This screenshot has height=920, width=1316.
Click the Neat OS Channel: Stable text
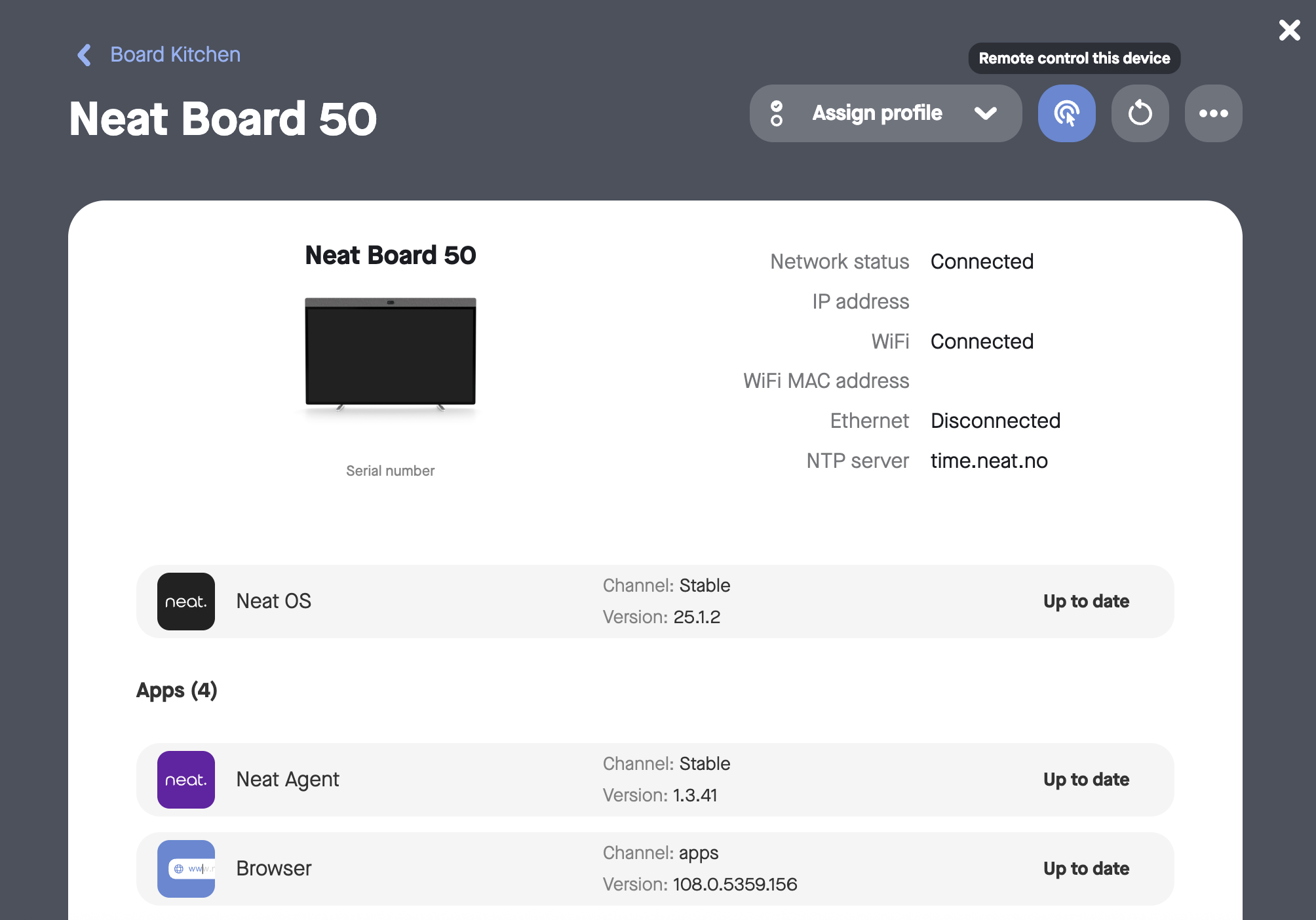(667, 585)
